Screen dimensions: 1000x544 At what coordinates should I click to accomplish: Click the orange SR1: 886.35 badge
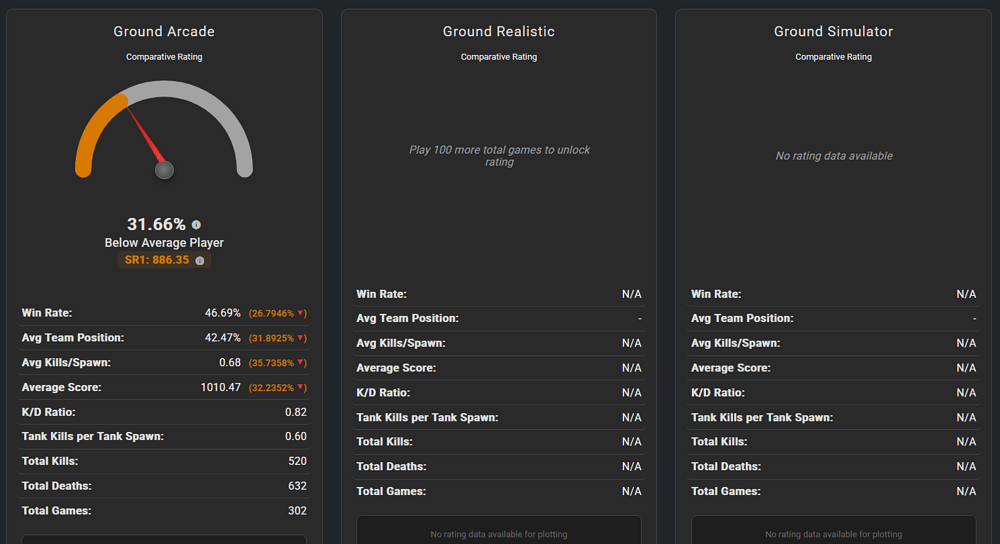coord(157,260)
